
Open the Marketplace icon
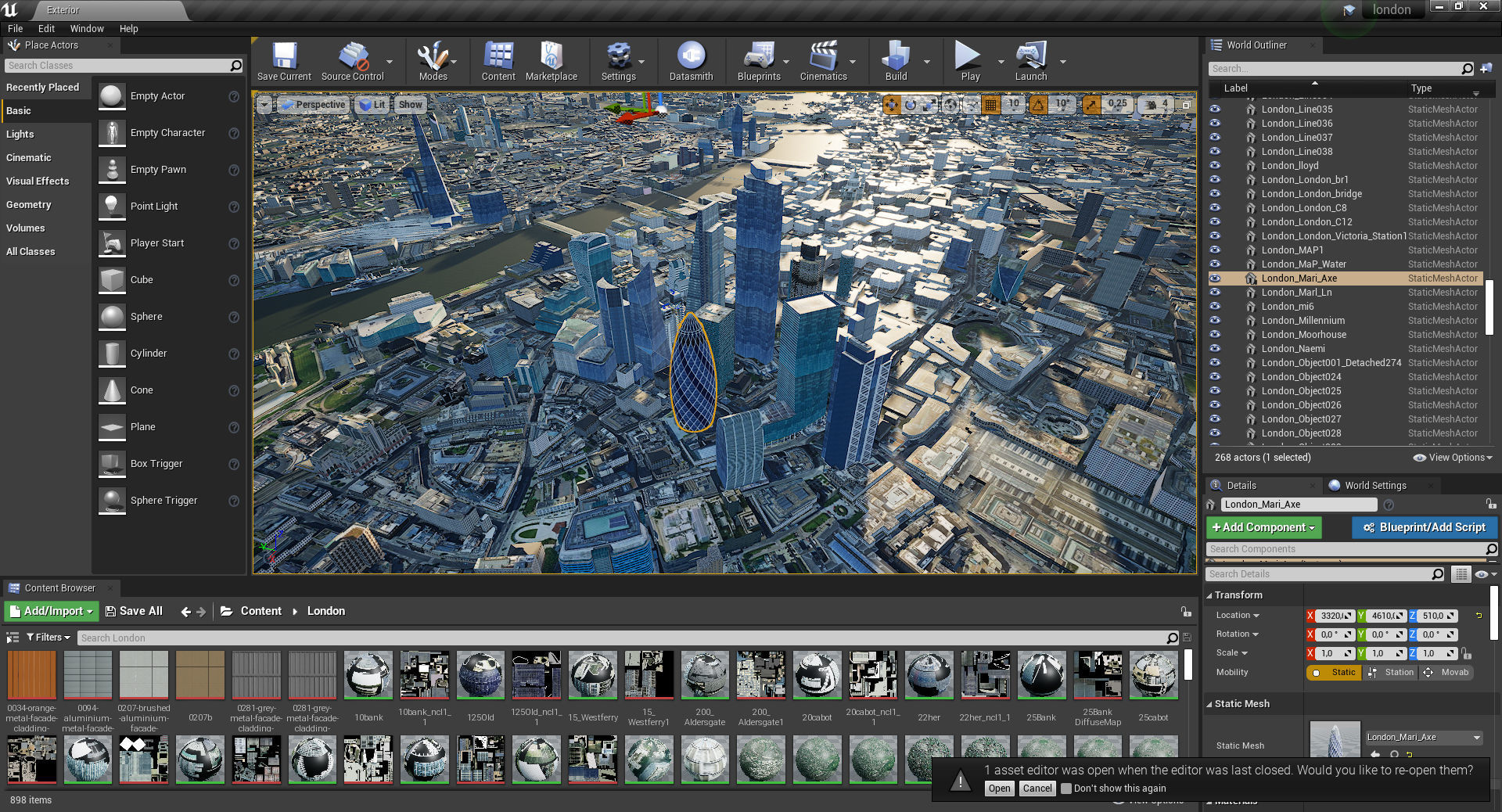point(552,56)
